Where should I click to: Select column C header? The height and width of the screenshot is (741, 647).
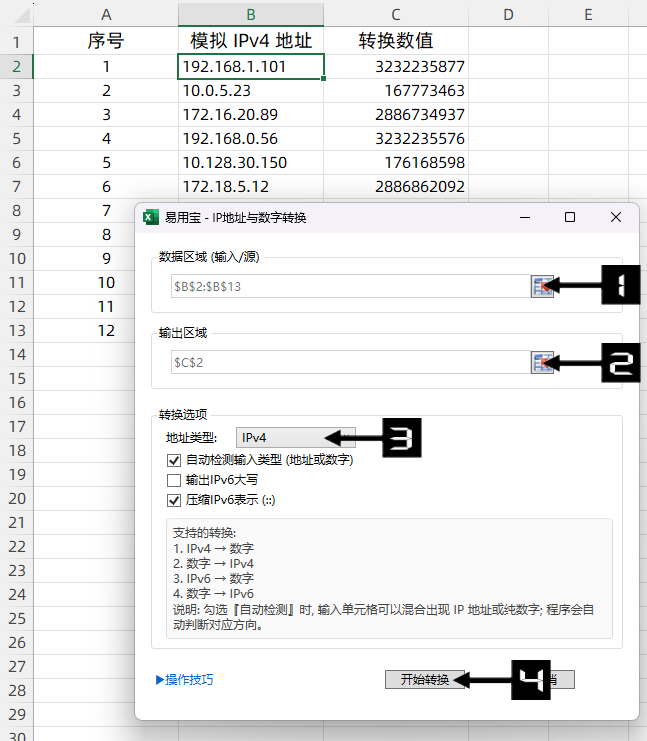[x=396, y=14]
